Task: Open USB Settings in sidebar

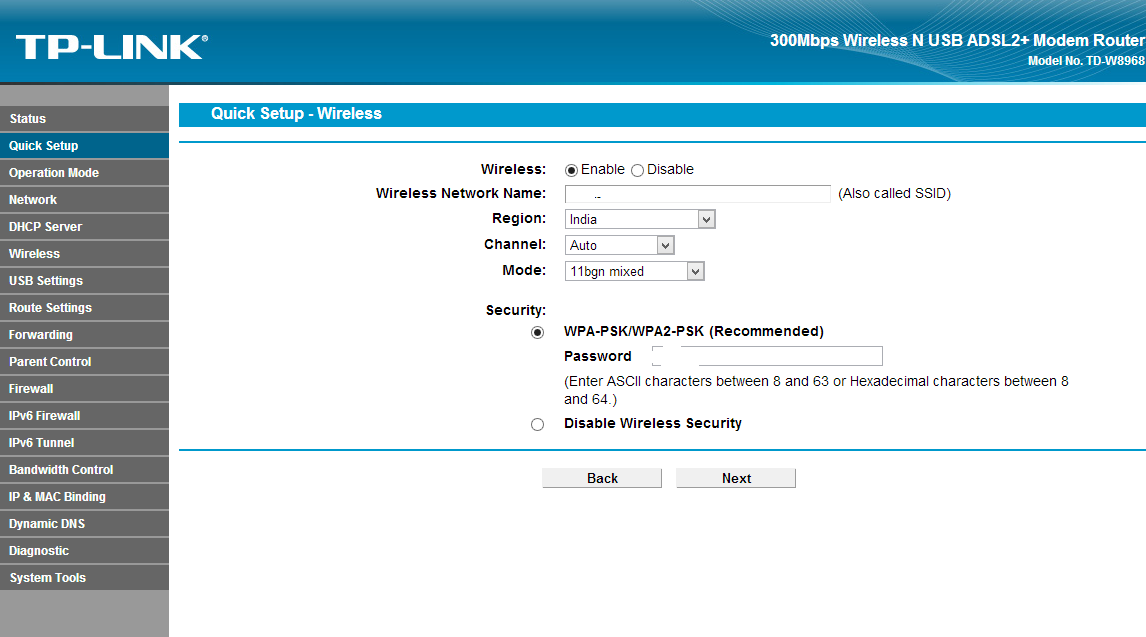Action: (84, 281)
